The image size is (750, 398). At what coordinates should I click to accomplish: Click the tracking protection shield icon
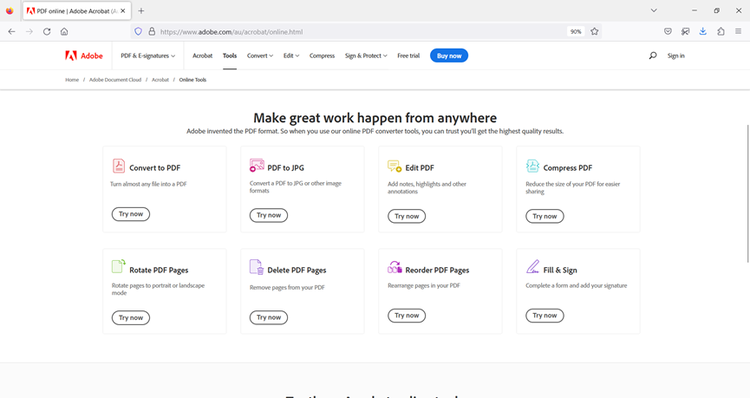pos(138,32)
